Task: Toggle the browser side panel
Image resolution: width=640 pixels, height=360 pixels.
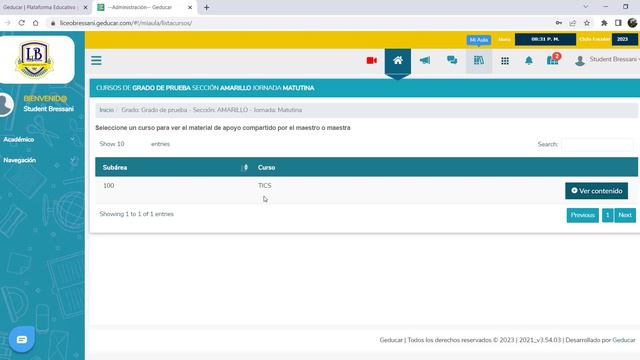Action: coord(618,23)
